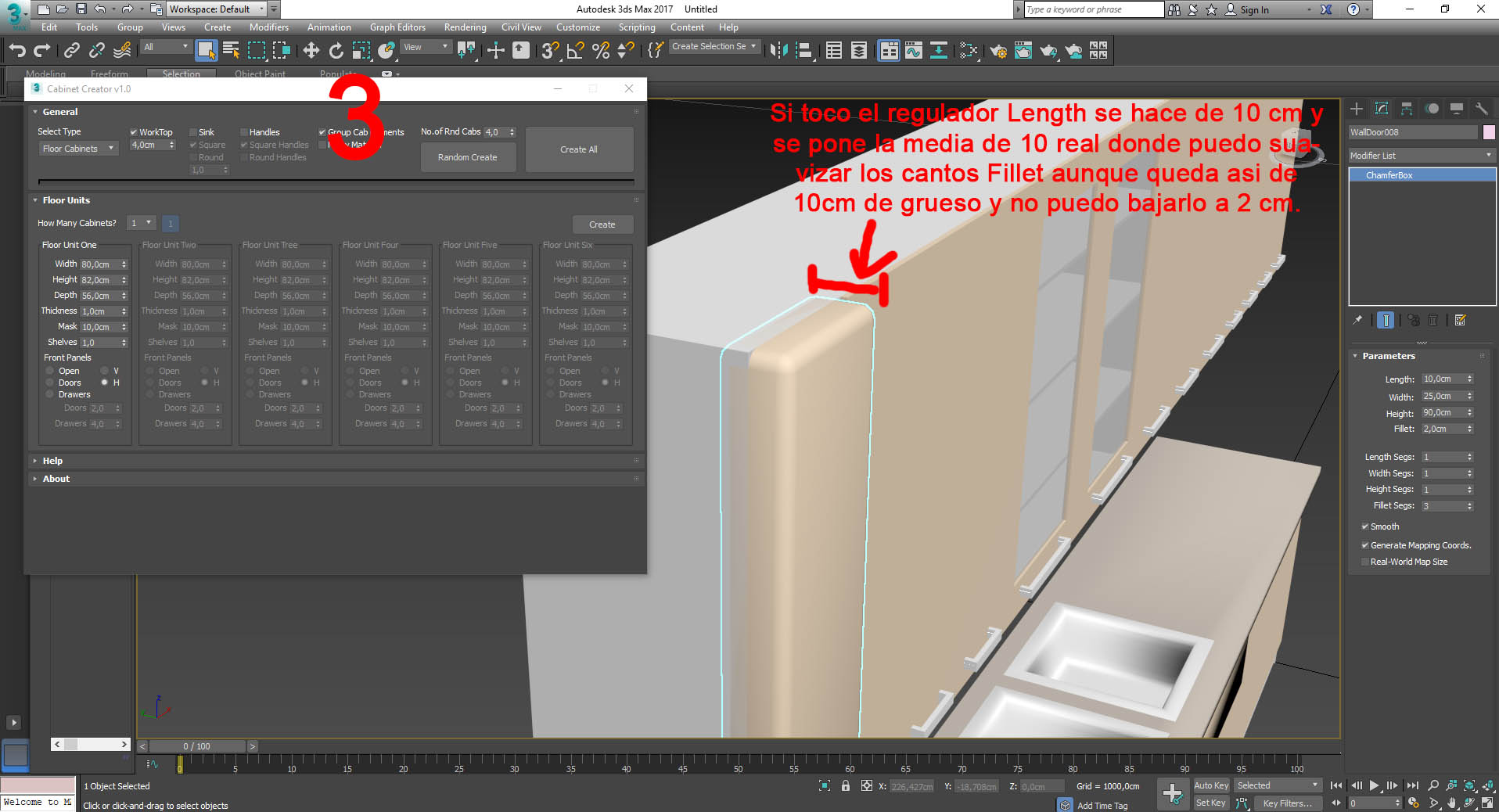Screen dimensions: 1499x812
Task: Toggle Angle Snap tool
Action: click(576, 51)
